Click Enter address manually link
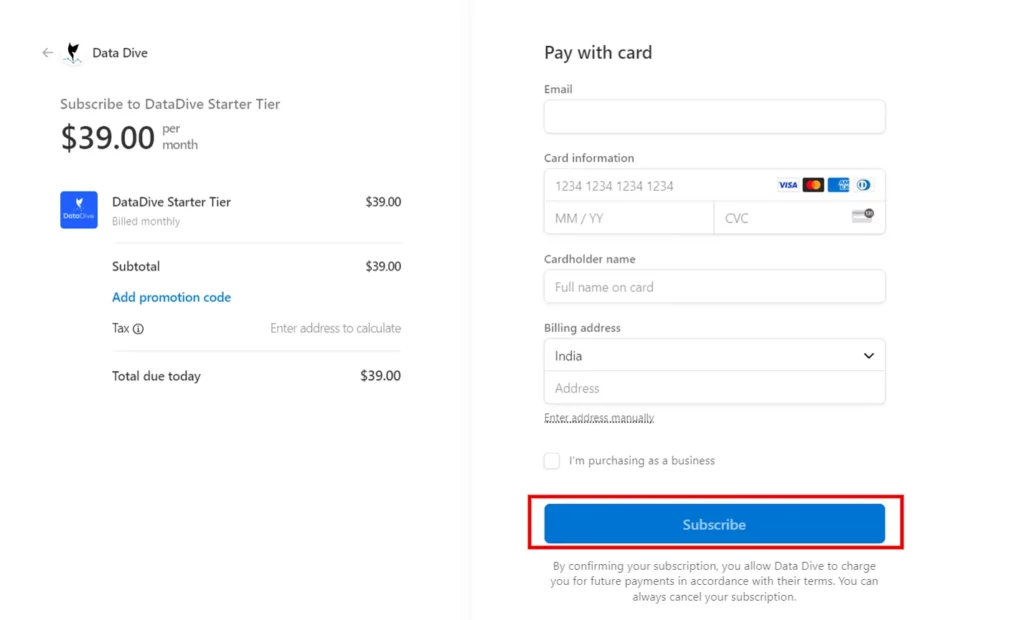Viewport: 1024px width, 620px height. tap(598, 417)
